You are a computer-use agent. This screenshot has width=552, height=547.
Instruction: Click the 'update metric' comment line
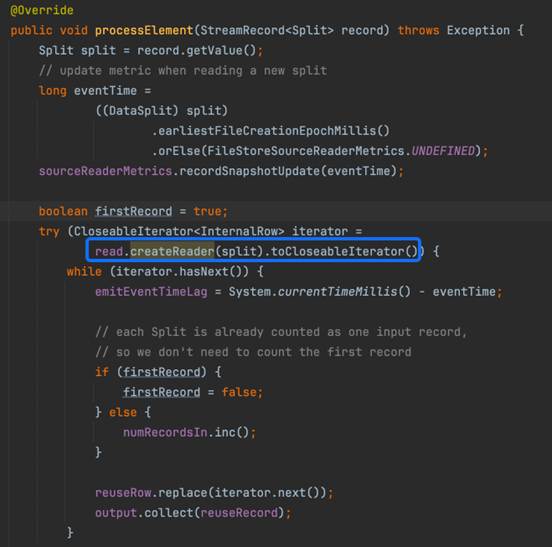pos(183,71)
